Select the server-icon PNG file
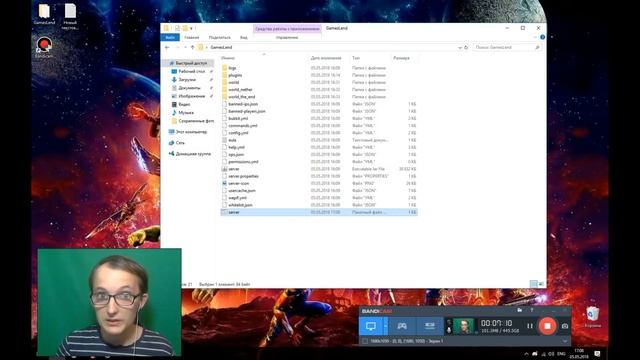Viewport: 640px width, 360px height. (x=238, y=184)
